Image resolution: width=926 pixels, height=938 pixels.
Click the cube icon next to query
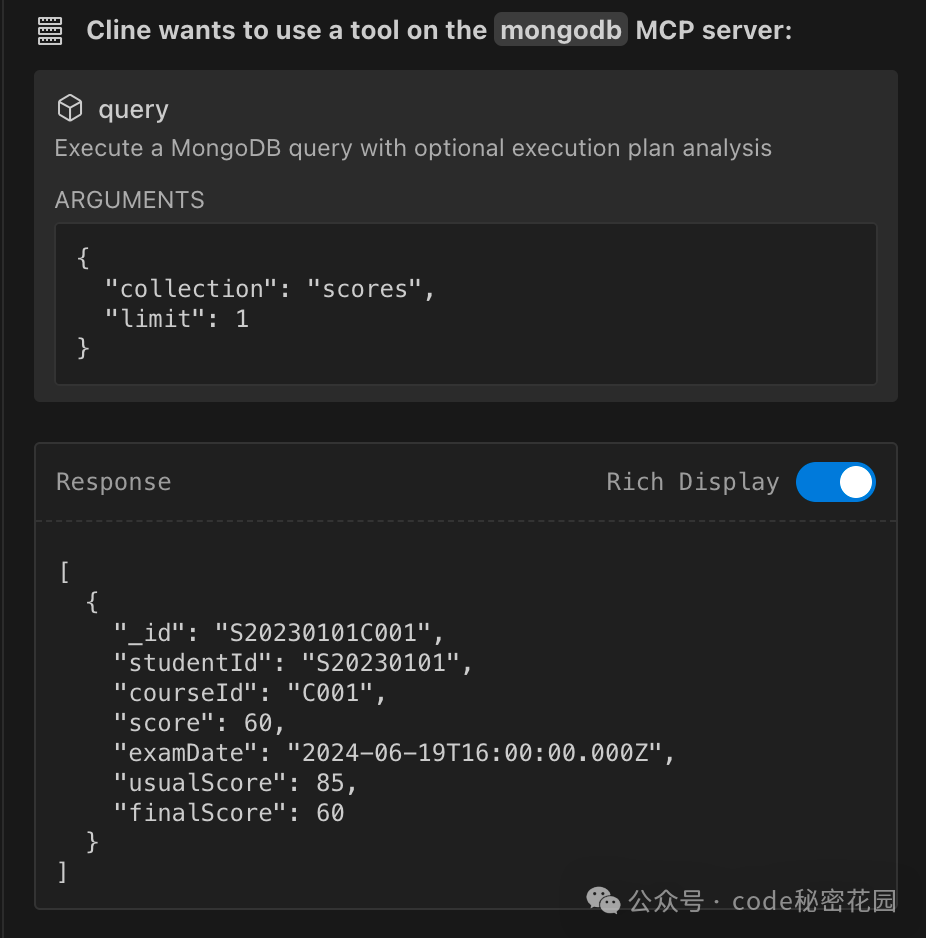point(70,108)
